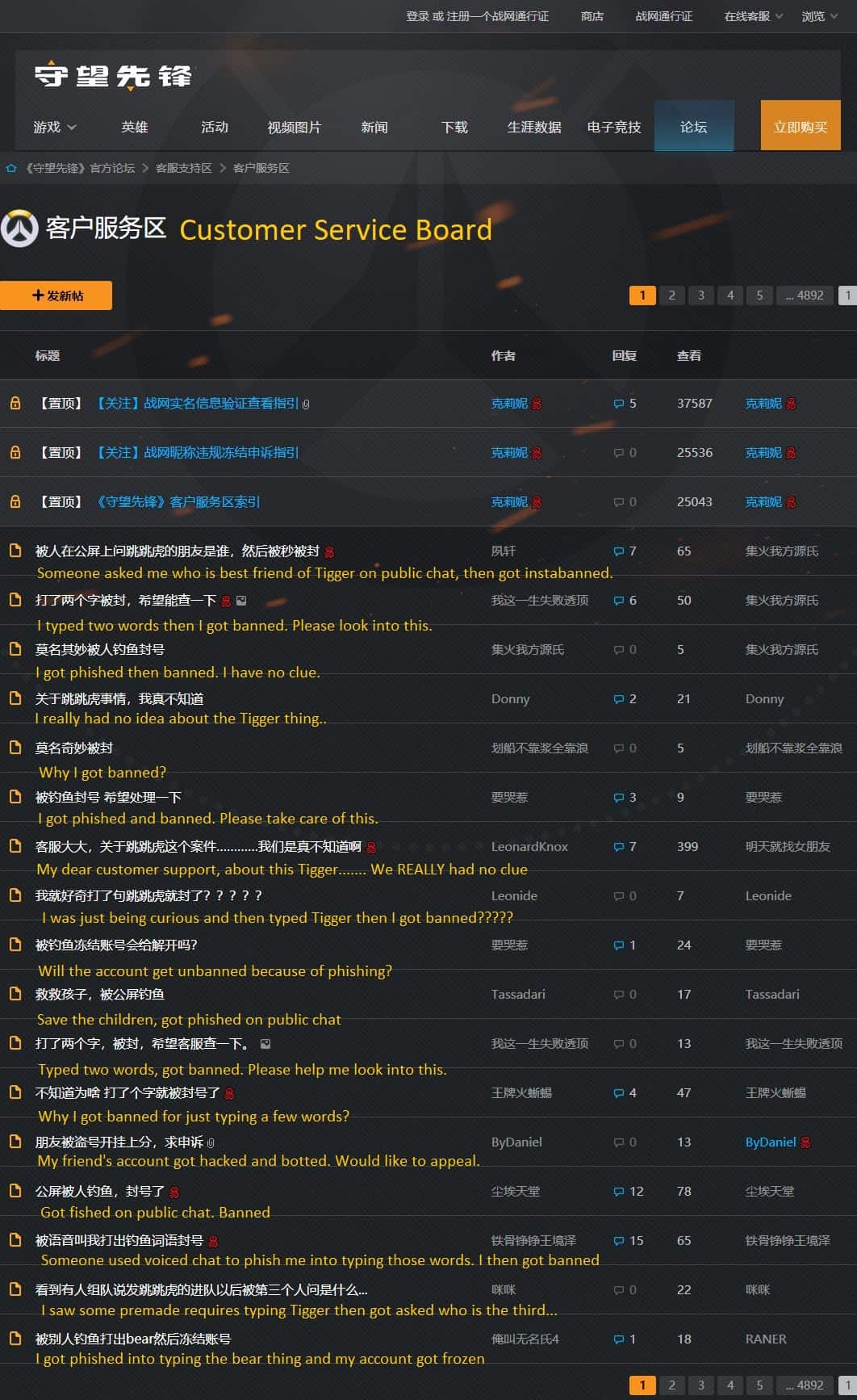
Task: Click the thread icon for 被别人钓鱼打出bear然后冻结账号
Action: tap(15, 1339)
